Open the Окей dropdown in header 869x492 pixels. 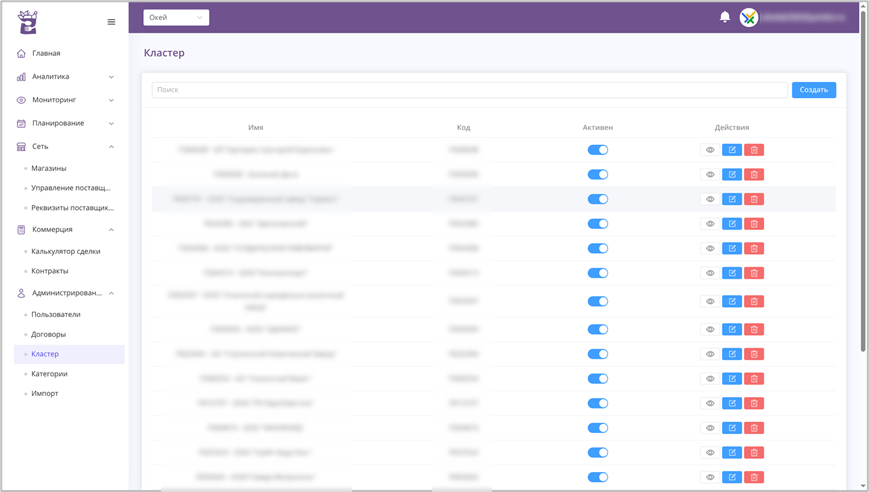pos(176,18)
